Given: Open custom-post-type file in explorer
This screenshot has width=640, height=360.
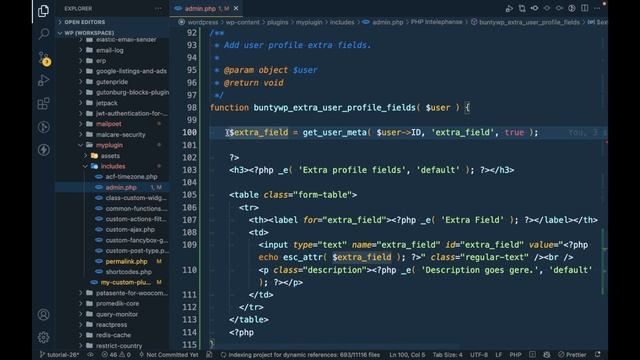Looking at the screenshot, I should click(136, 251).
